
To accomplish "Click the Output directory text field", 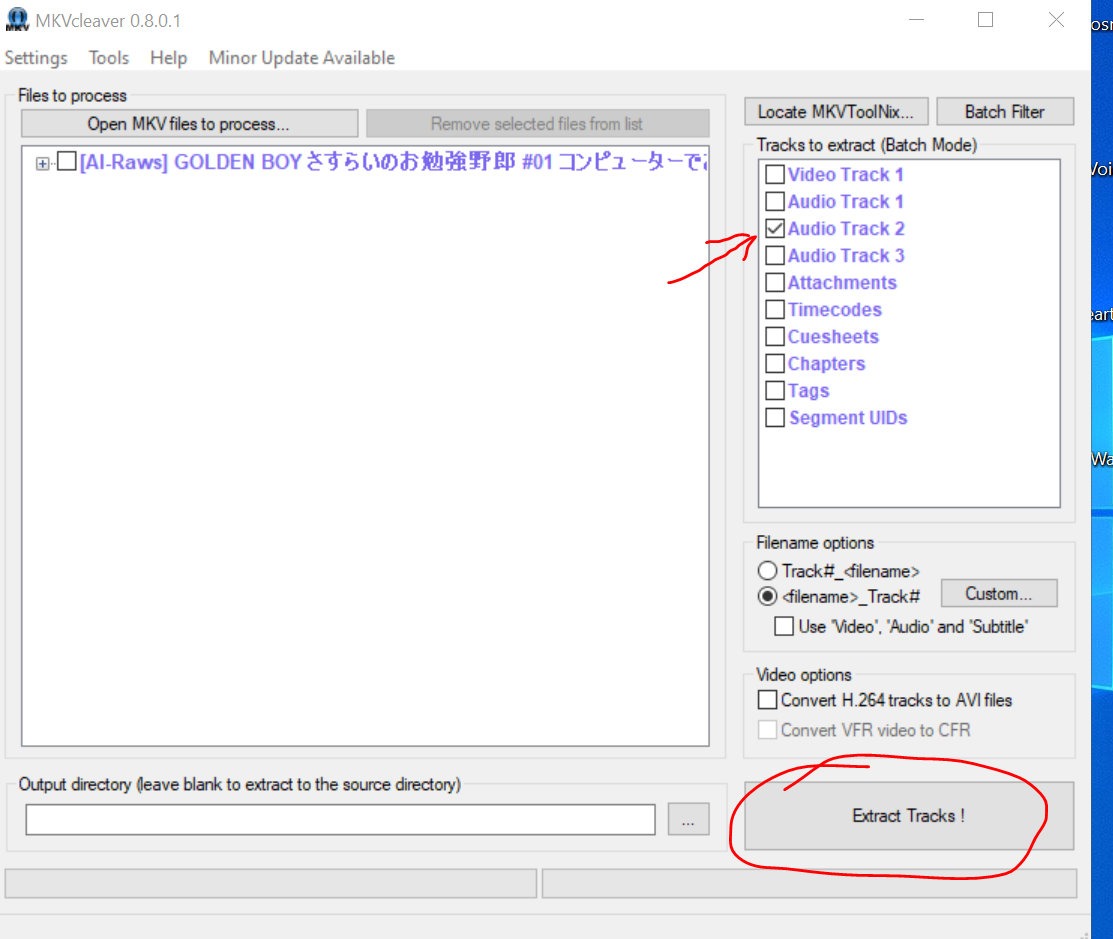I will pos(341,820).
